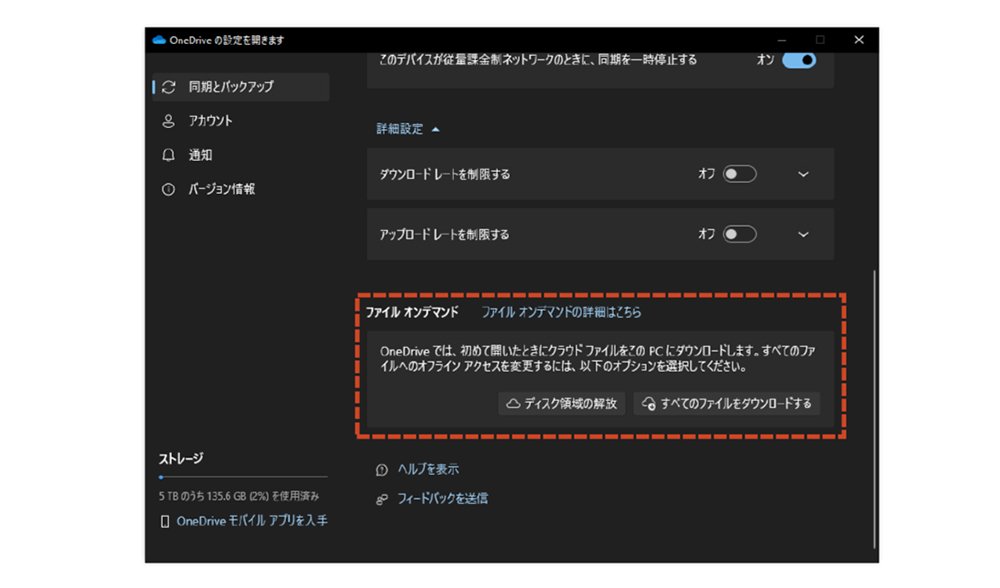The image size is (1000, 588).
Task: Open the 通知 page
Action: point(241,155)
